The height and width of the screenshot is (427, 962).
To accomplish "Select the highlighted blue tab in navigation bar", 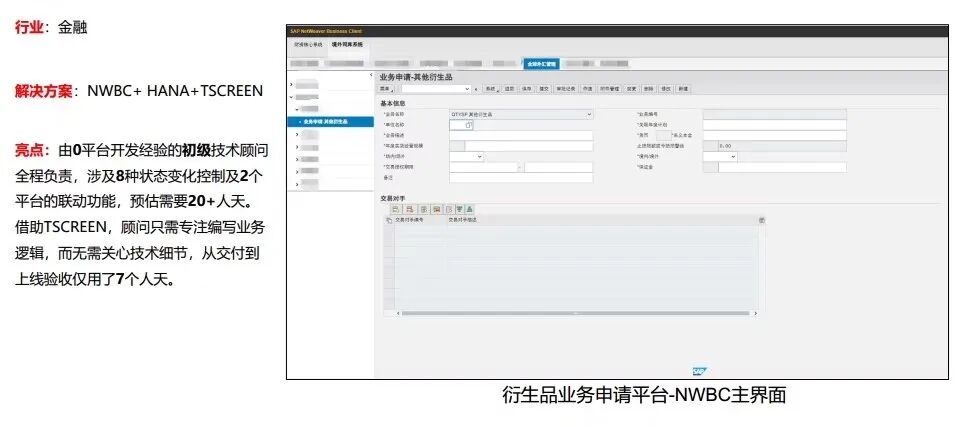I will (x=541, y=64).
